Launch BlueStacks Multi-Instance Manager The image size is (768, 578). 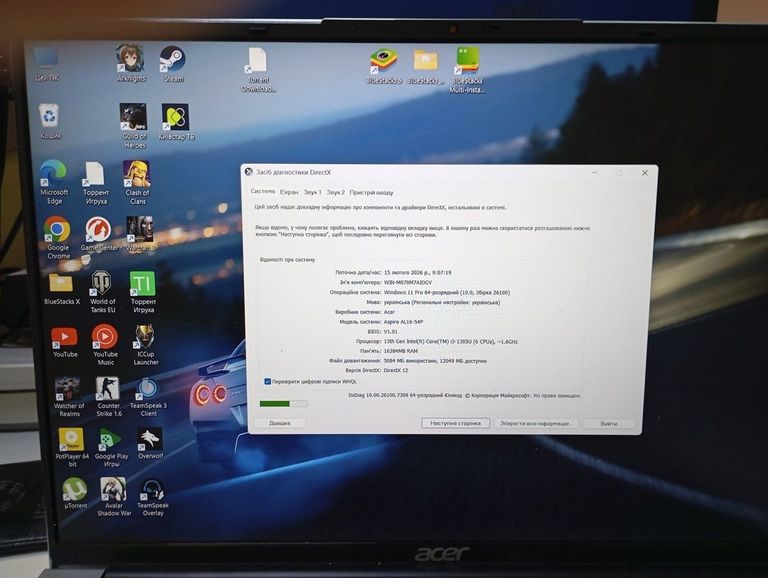pyautogui.click(x=467, y=69)
